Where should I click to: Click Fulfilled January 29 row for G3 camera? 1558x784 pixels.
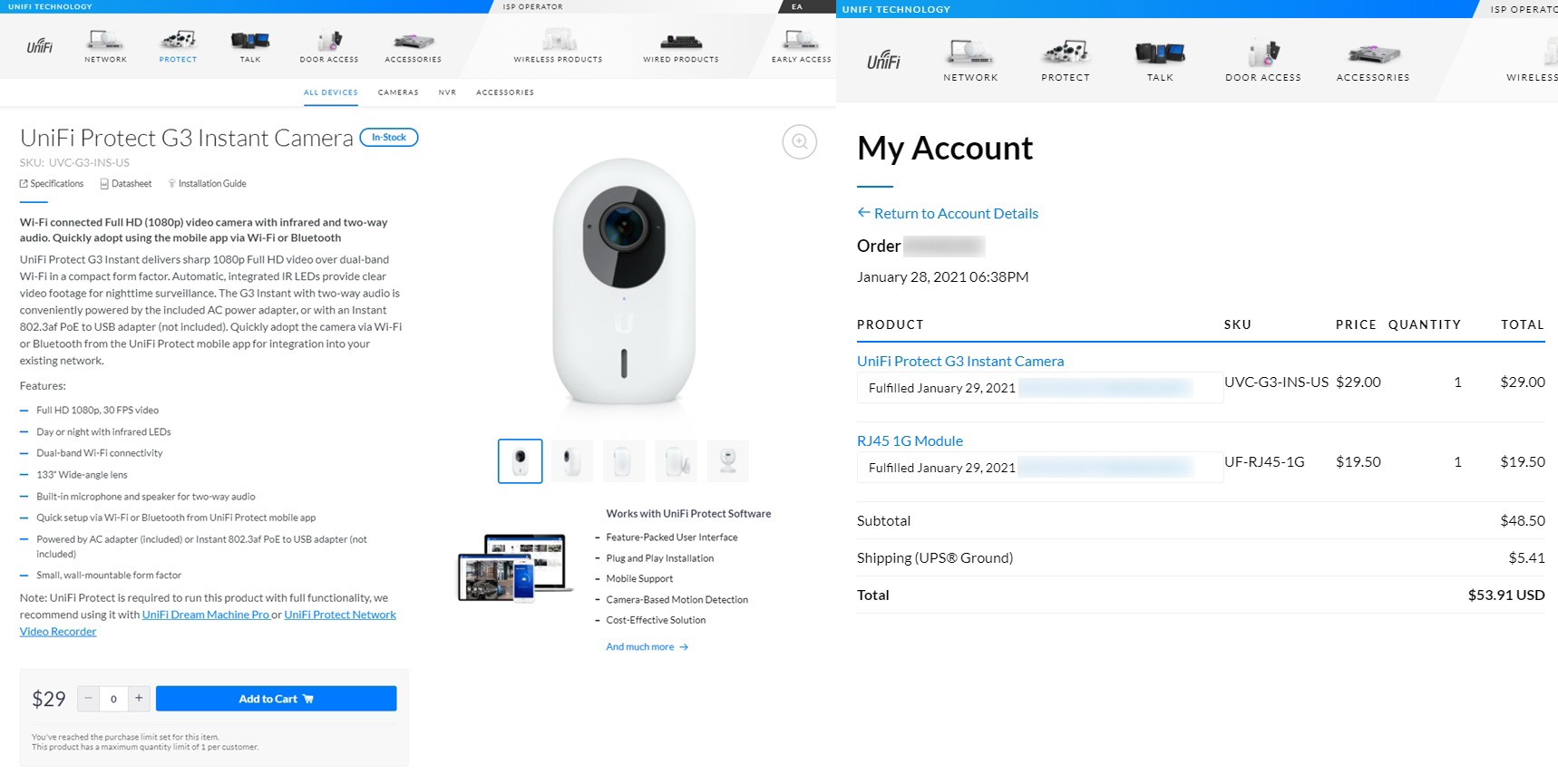tap(1040, 388)
